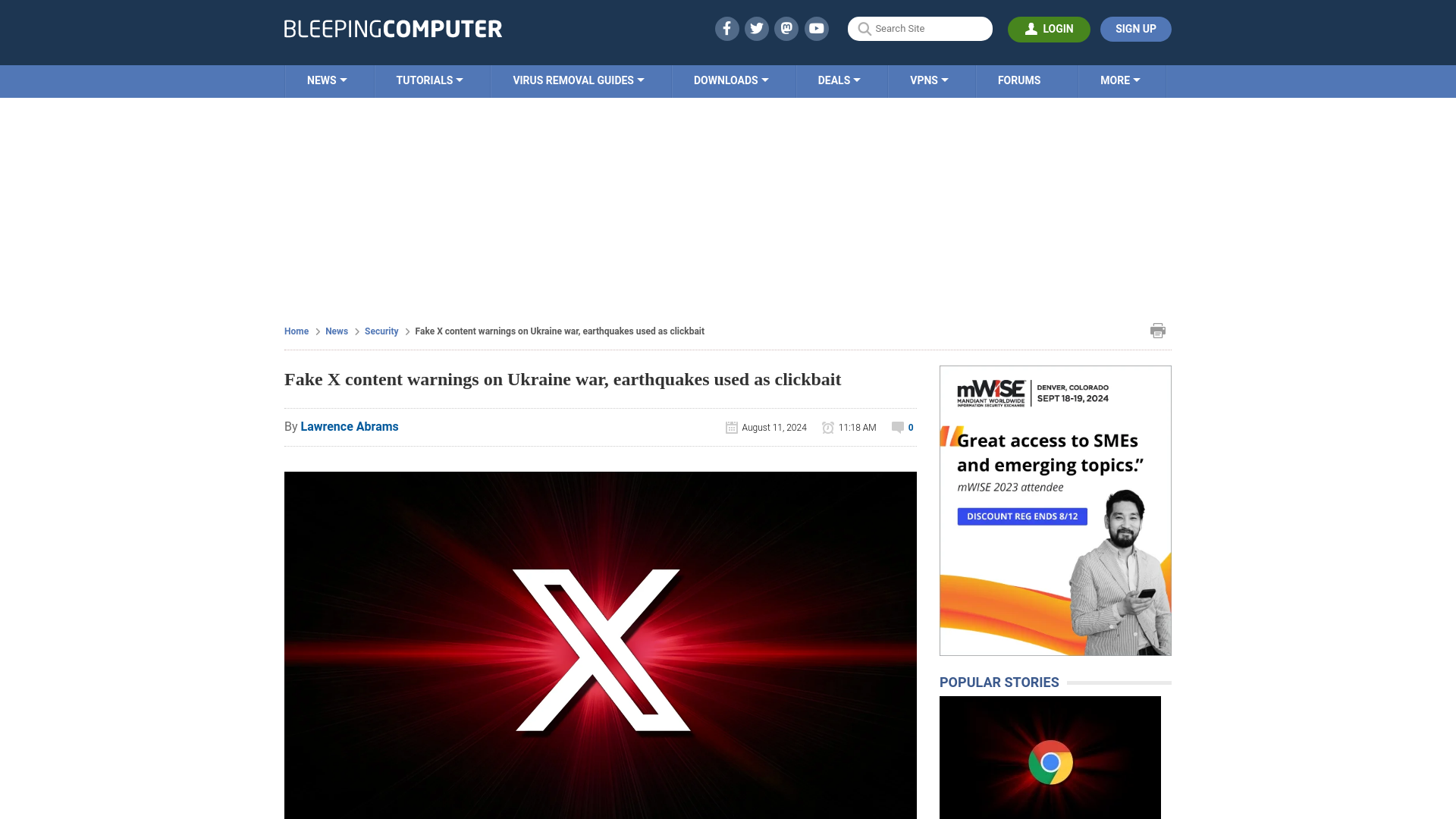Open the Twitter social icon link
The image size is (1456, 819).
756,29
